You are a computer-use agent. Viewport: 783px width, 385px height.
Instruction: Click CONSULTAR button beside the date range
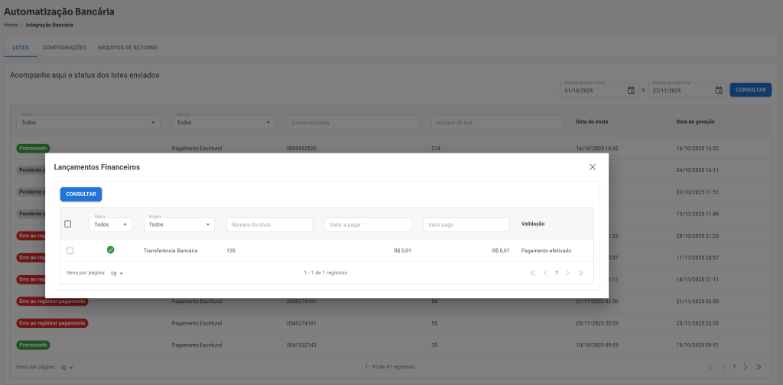point(751,90)
